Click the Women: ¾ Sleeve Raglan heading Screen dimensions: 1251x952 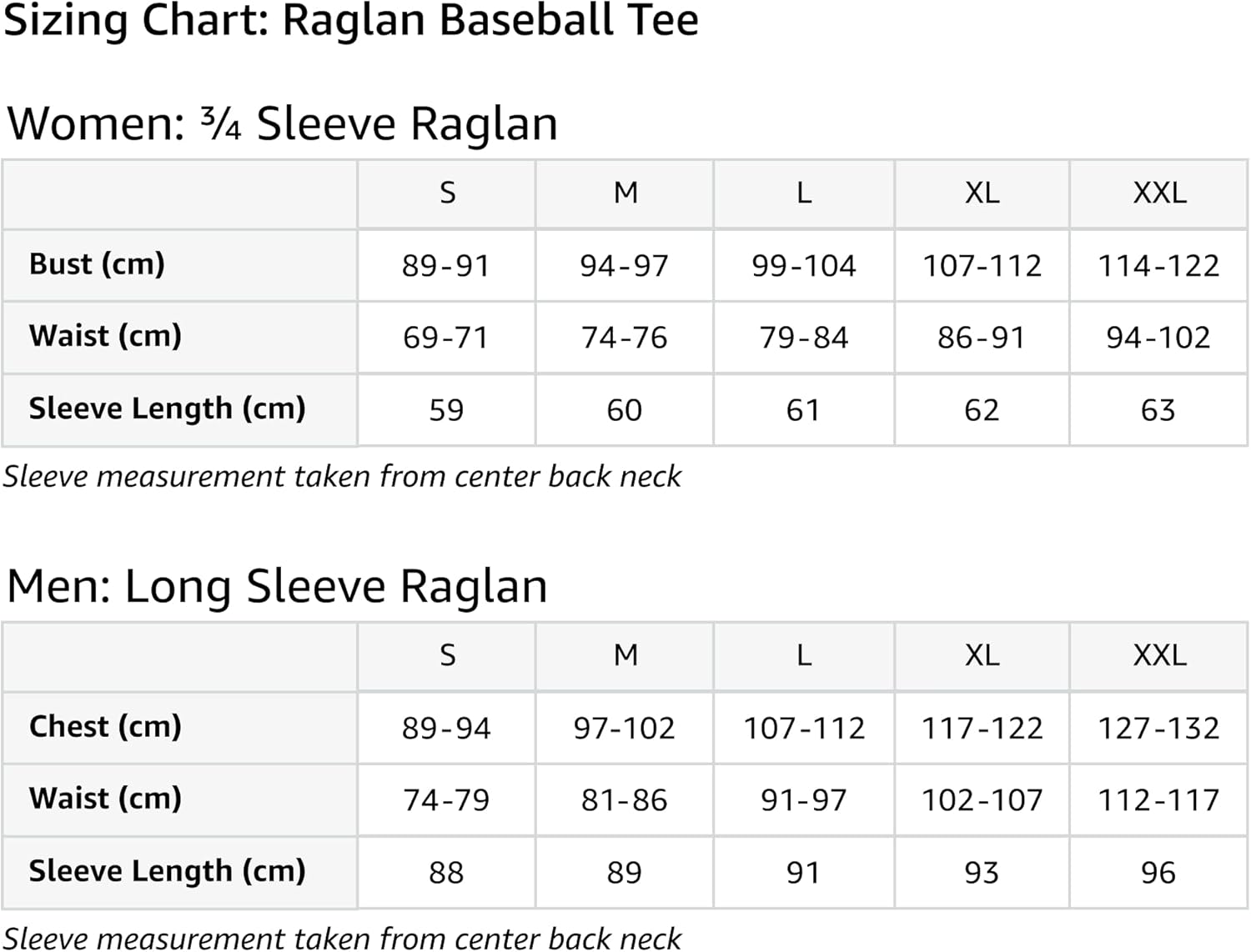pyautogui.click(x=282, y=124)
